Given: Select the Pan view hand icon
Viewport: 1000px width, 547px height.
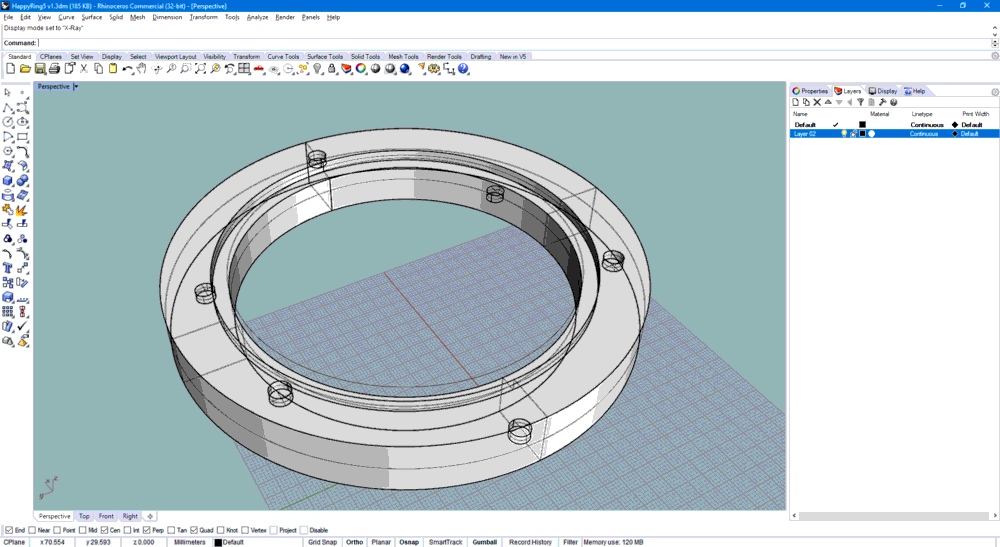Looking at the screenshot, I should [142, 69].
